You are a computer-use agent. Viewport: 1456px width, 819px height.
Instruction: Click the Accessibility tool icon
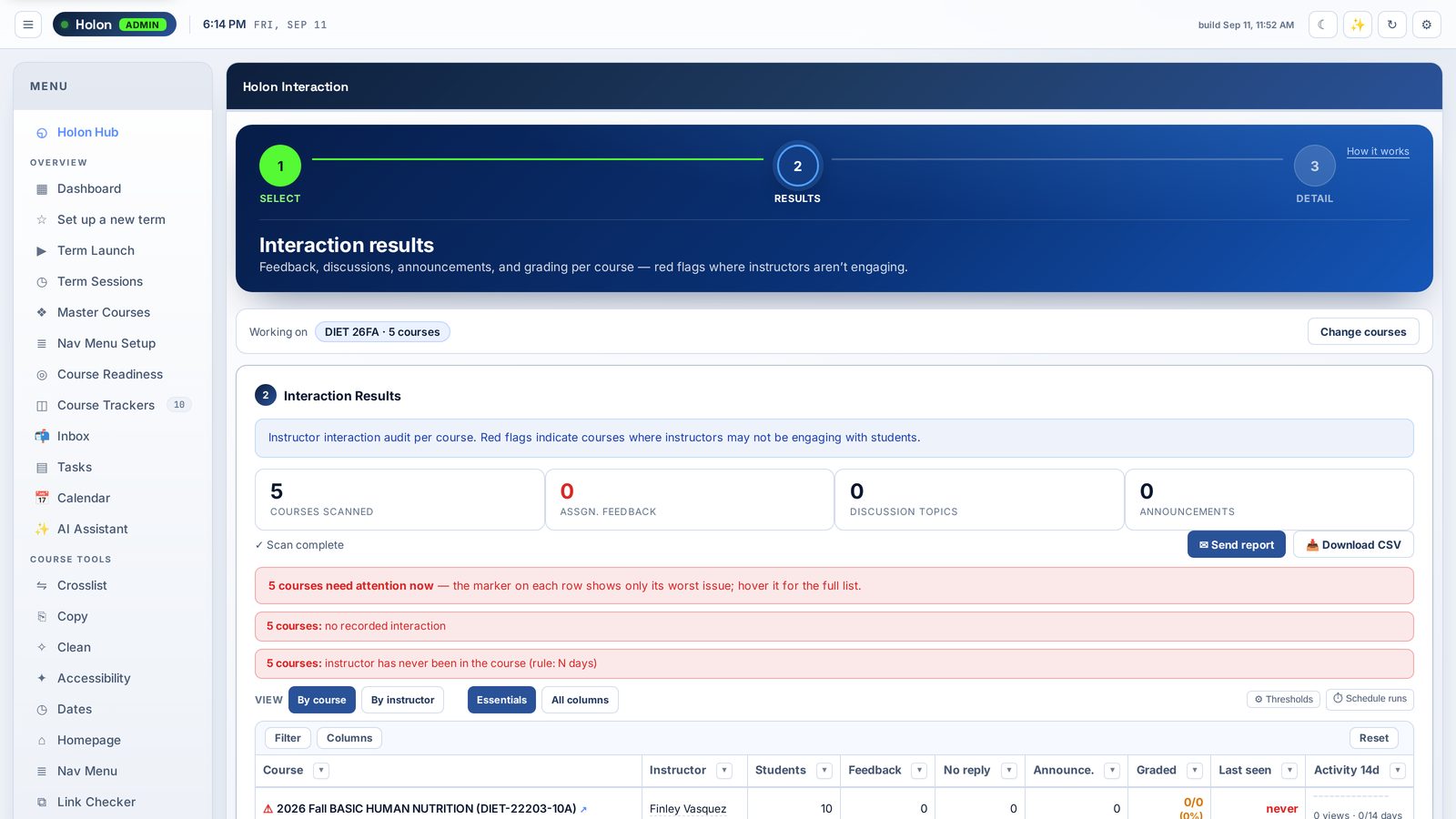click(x=42, y=678)
